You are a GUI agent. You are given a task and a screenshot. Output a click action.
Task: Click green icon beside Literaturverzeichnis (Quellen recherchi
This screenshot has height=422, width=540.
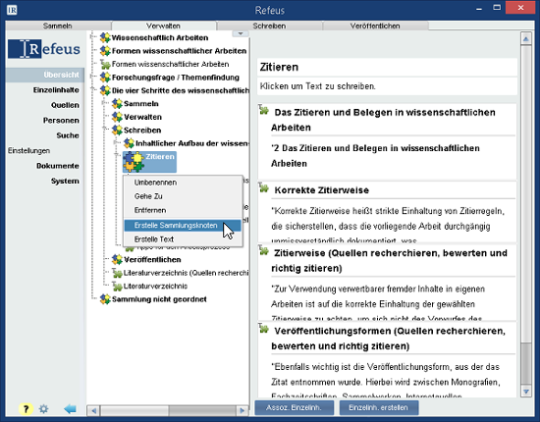pos(117,273)
